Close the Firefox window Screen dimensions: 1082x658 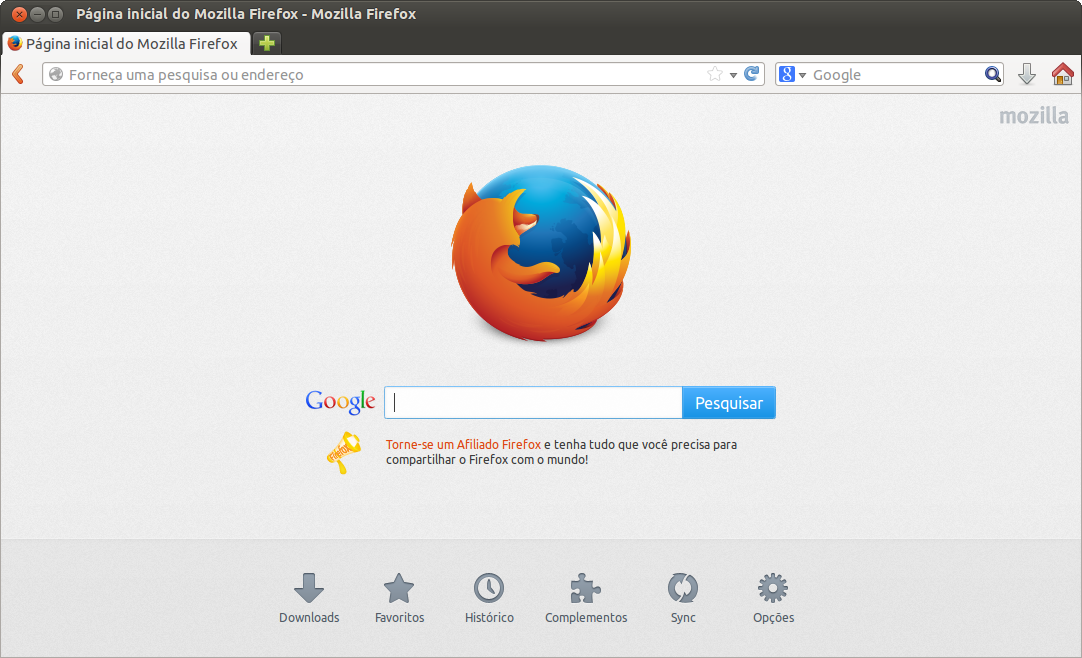tap(19, 14)
